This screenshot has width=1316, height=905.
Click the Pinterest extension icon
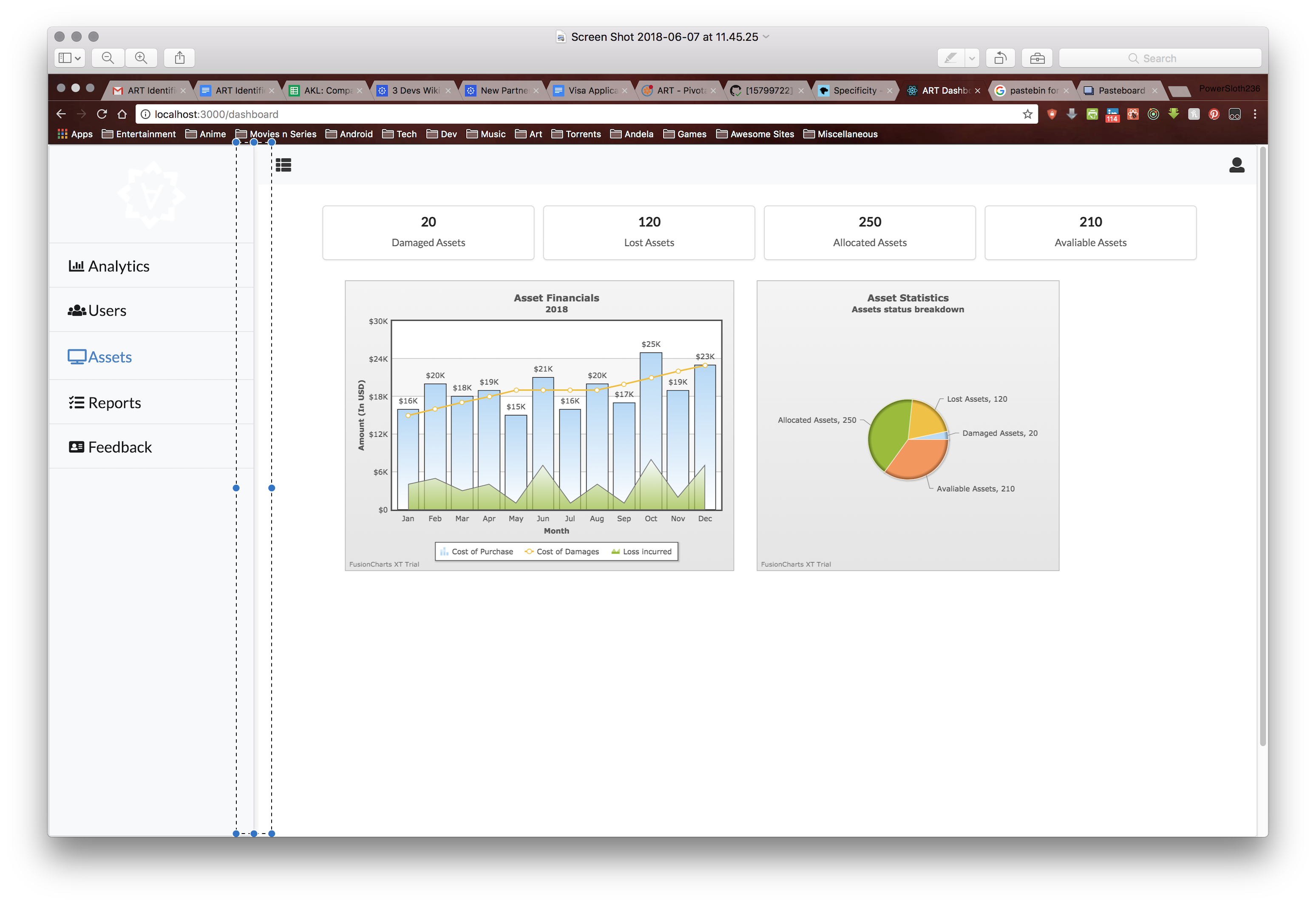click(x=1214, y=114)
